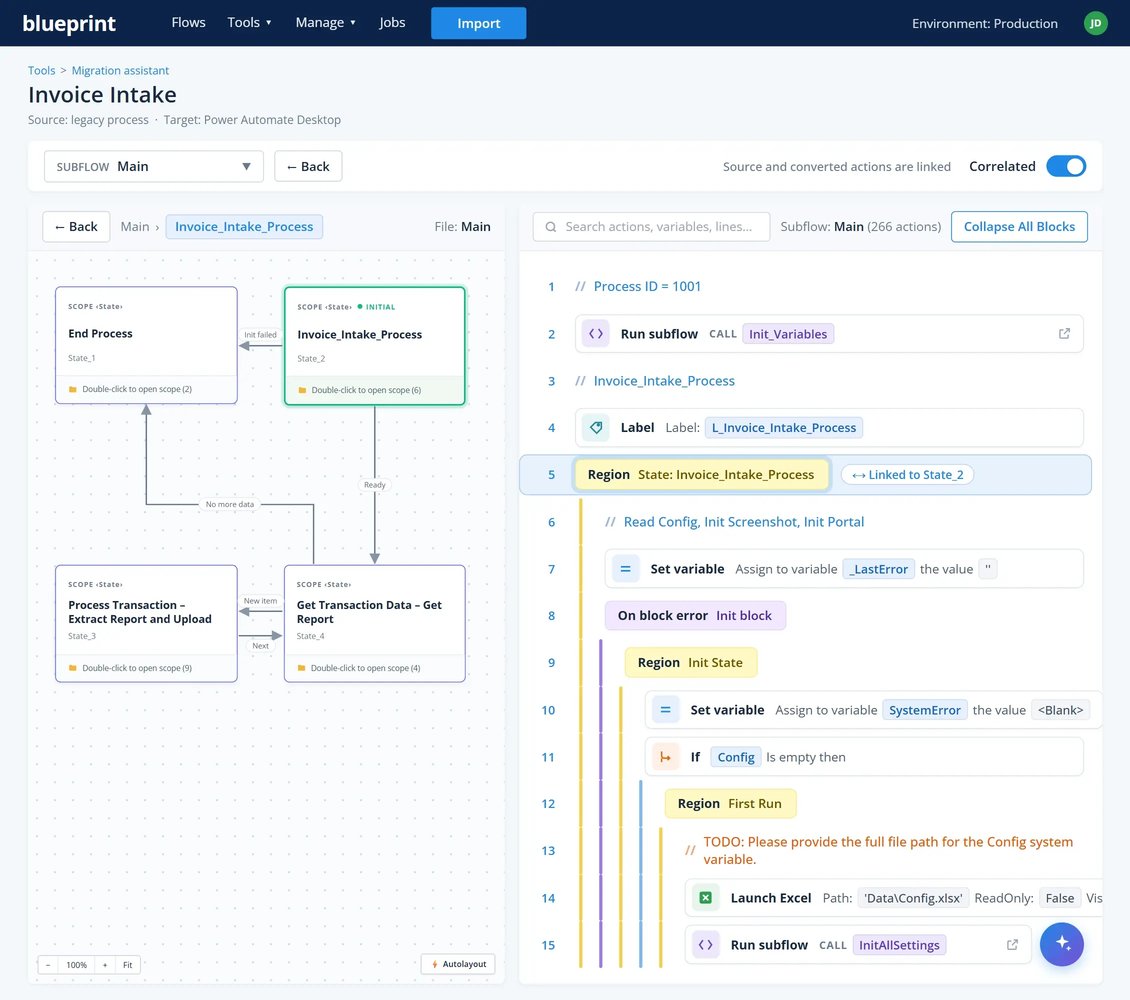Click the Set variable icon for SystemError
The width and height of the screenshot is (1130, 1000).
(665, 710)
